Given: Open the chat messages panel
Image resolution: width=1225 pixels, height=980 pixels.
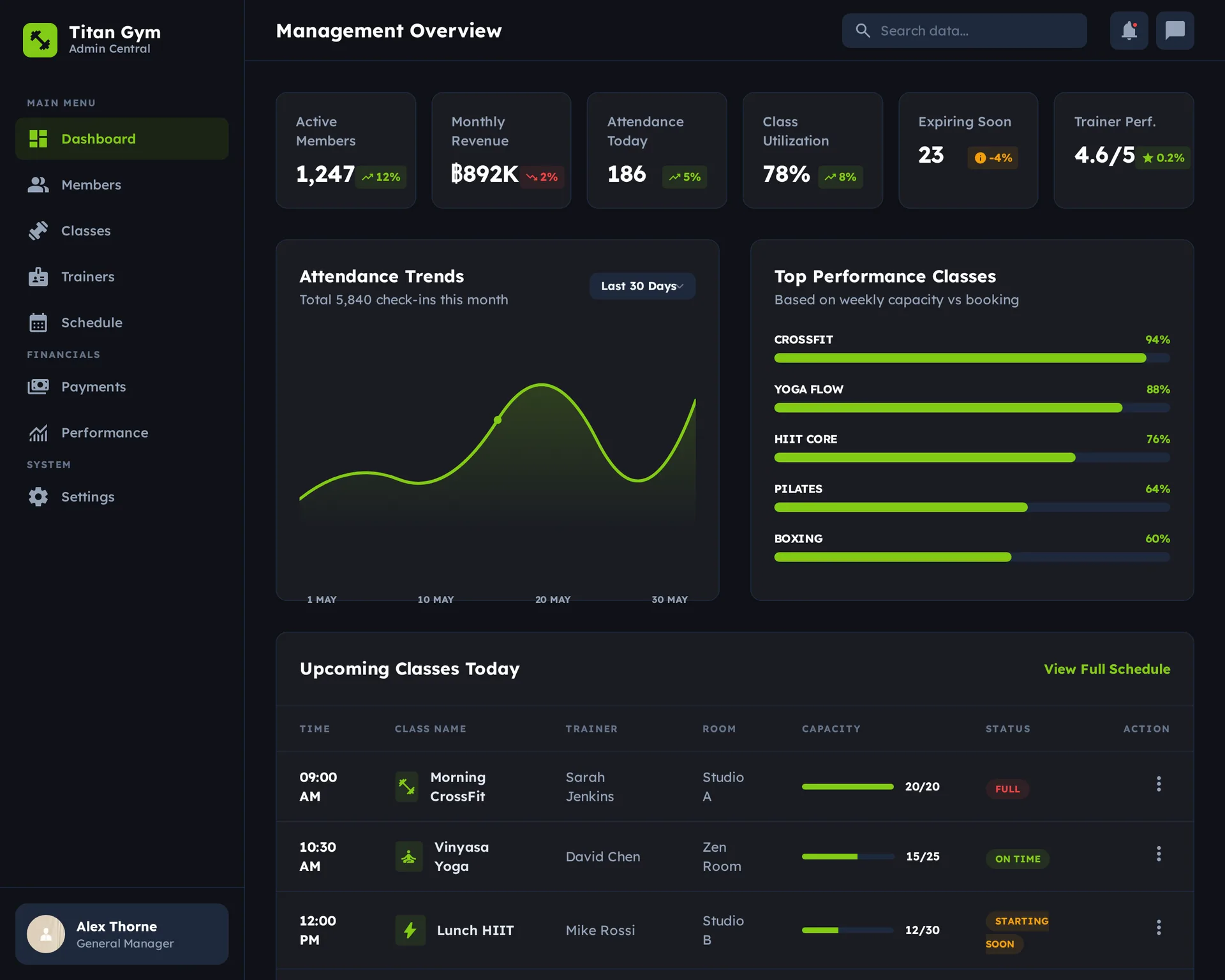Looking at the screenshot, I should [x=1175, y=30].
